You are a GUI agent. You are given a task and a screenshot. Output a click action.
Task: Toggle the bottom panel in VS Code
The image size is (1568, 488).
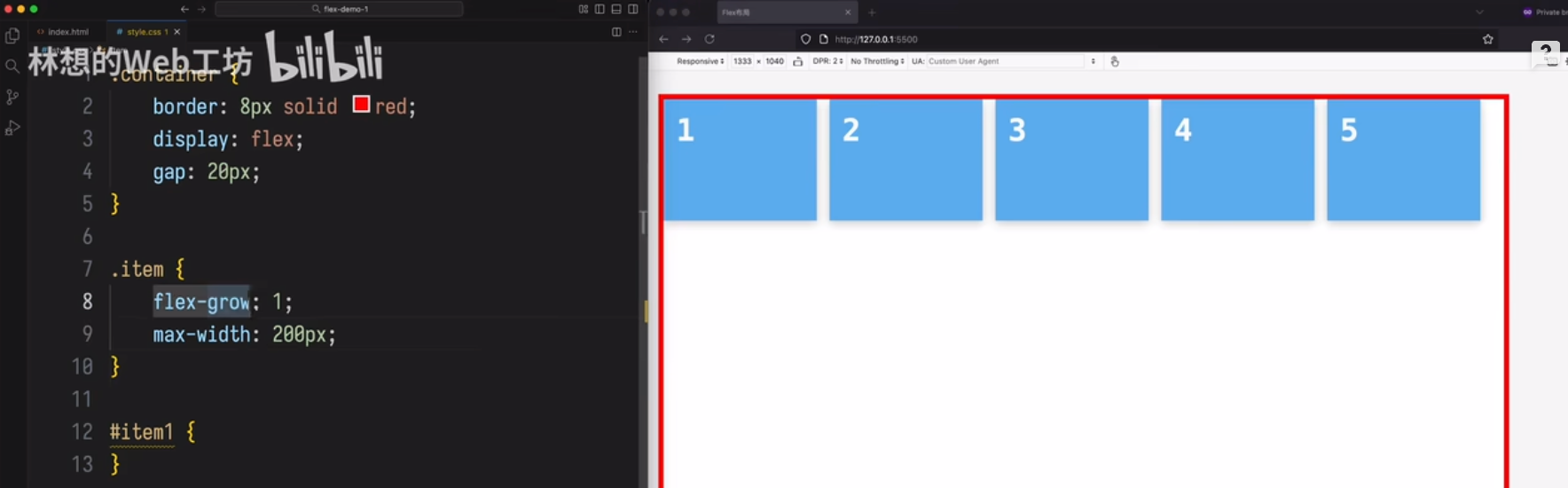coord(616,9)
